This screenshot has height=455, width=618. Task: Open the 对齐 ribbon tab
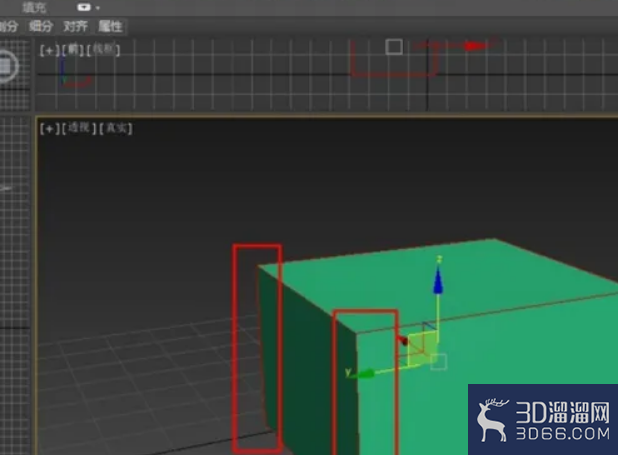coord(75,26)
